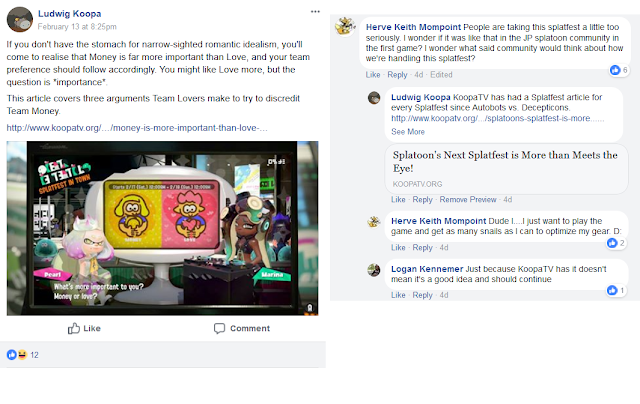Screen dimensions: 640x404
Task: Click KOOPATV.ORG source in link preview
Action: 417,184
